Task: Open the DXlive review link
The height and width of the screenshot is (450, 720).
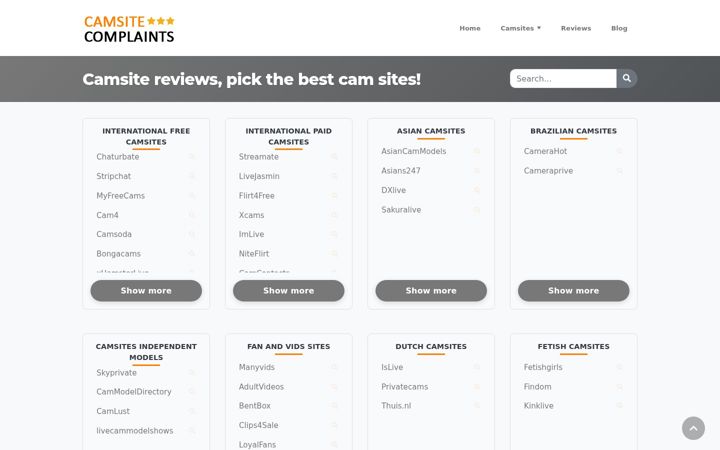Action: (x=393, y=190)
